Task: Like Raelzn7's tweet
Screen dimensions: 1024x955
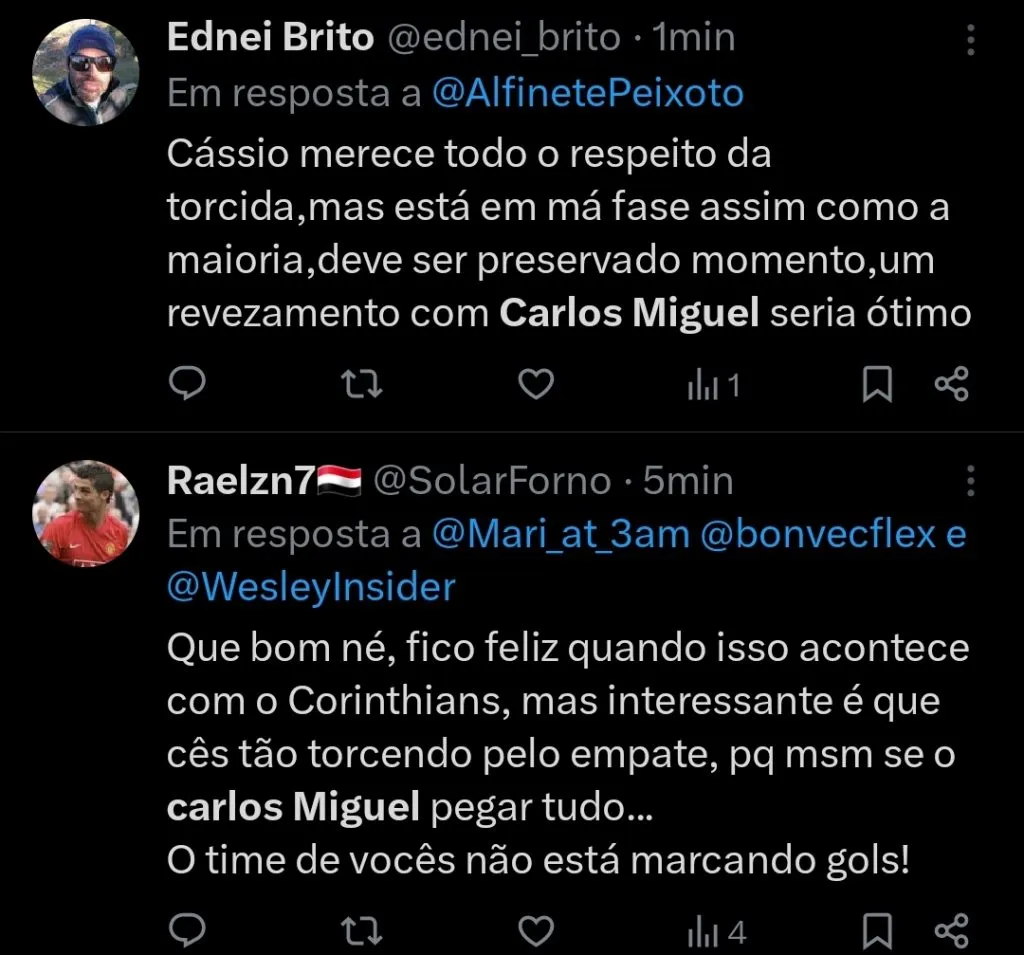Action: click(x=536, y=930)
